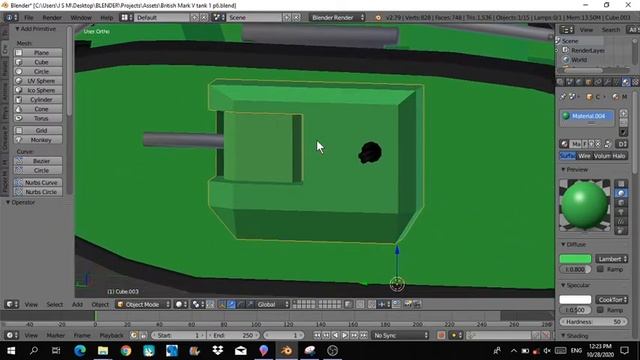Viewport: 640px width, 360px height.
Task: Click the Nurbs Curve icon
Action: 19,182
